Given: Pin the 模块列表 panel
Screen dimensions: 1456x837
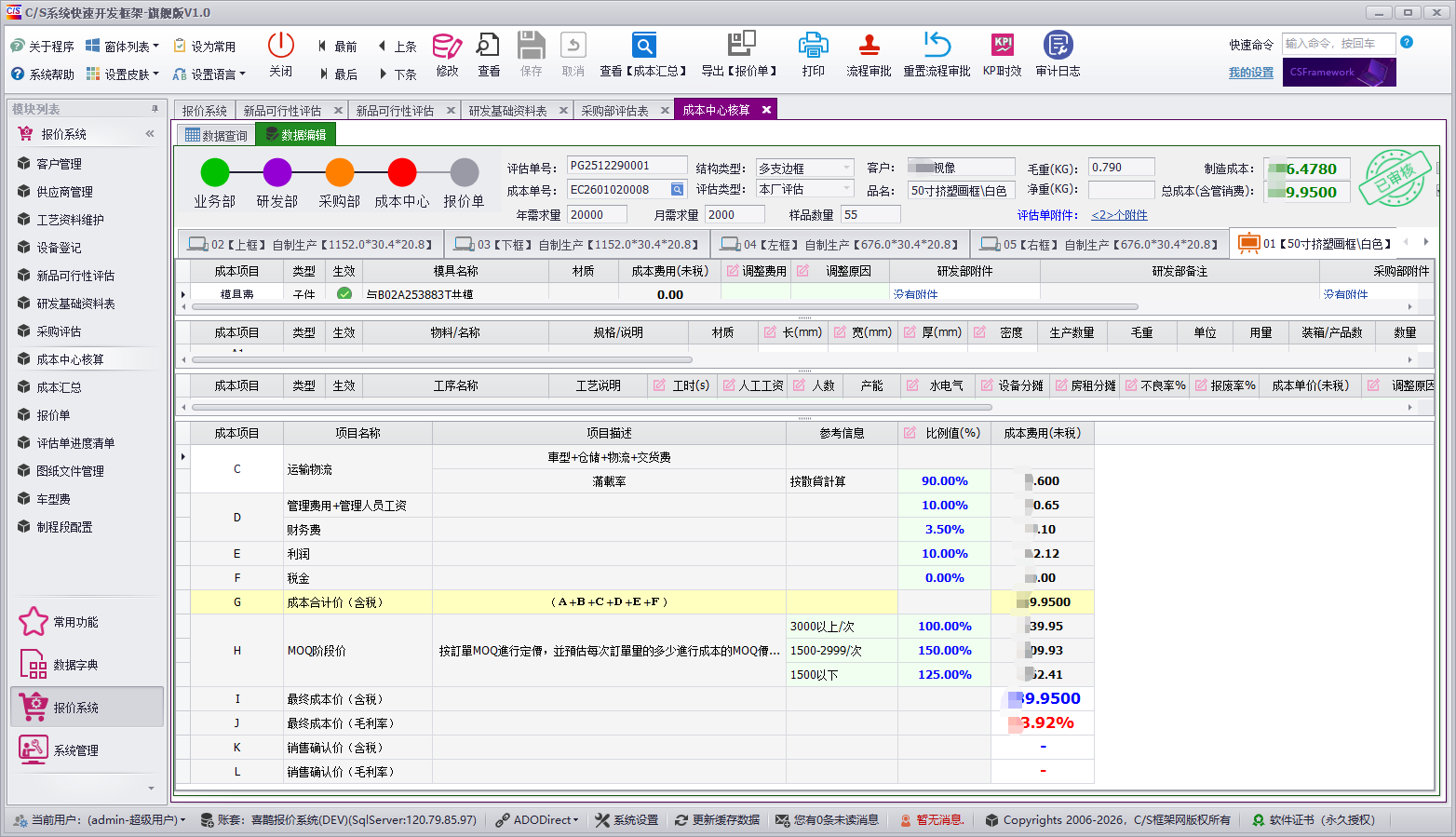Looking at the screenshot, I should (x=155, y=109).
